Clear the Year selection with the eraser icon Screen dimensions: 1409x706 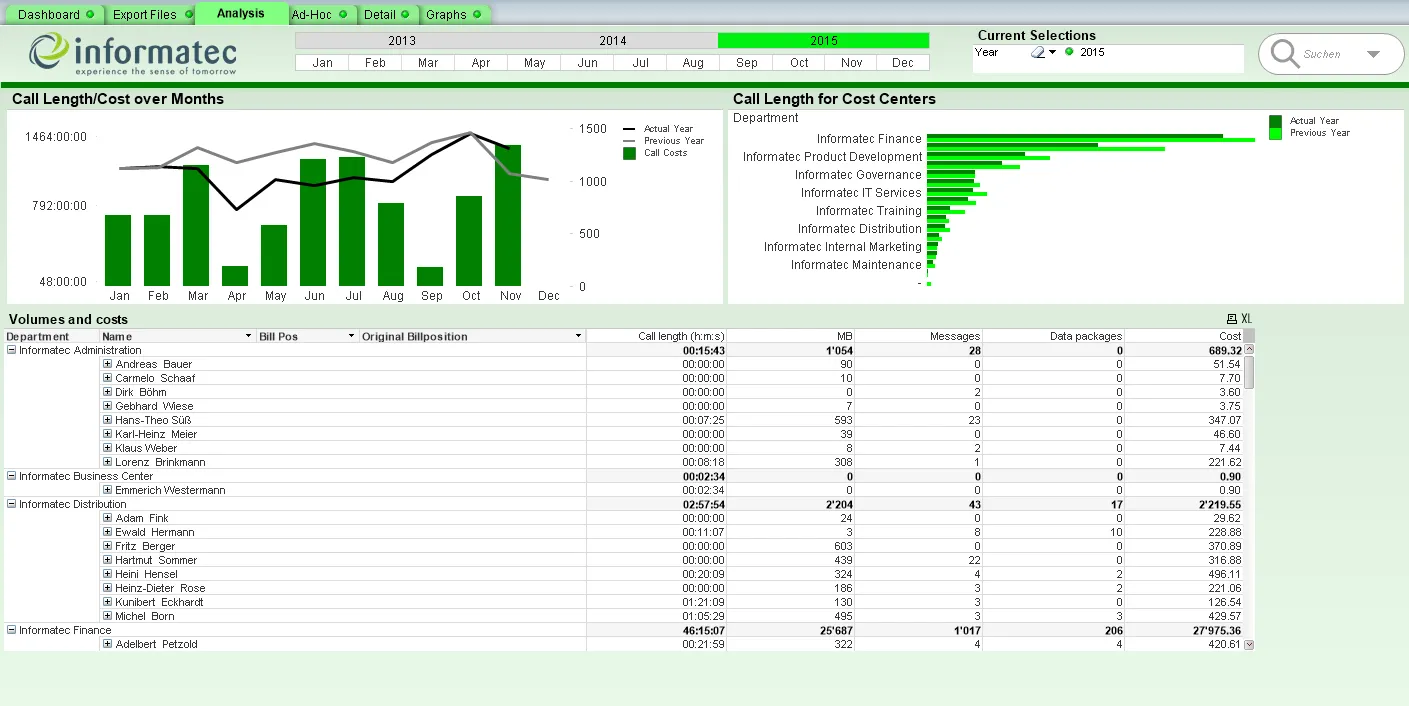(1038, 52)
